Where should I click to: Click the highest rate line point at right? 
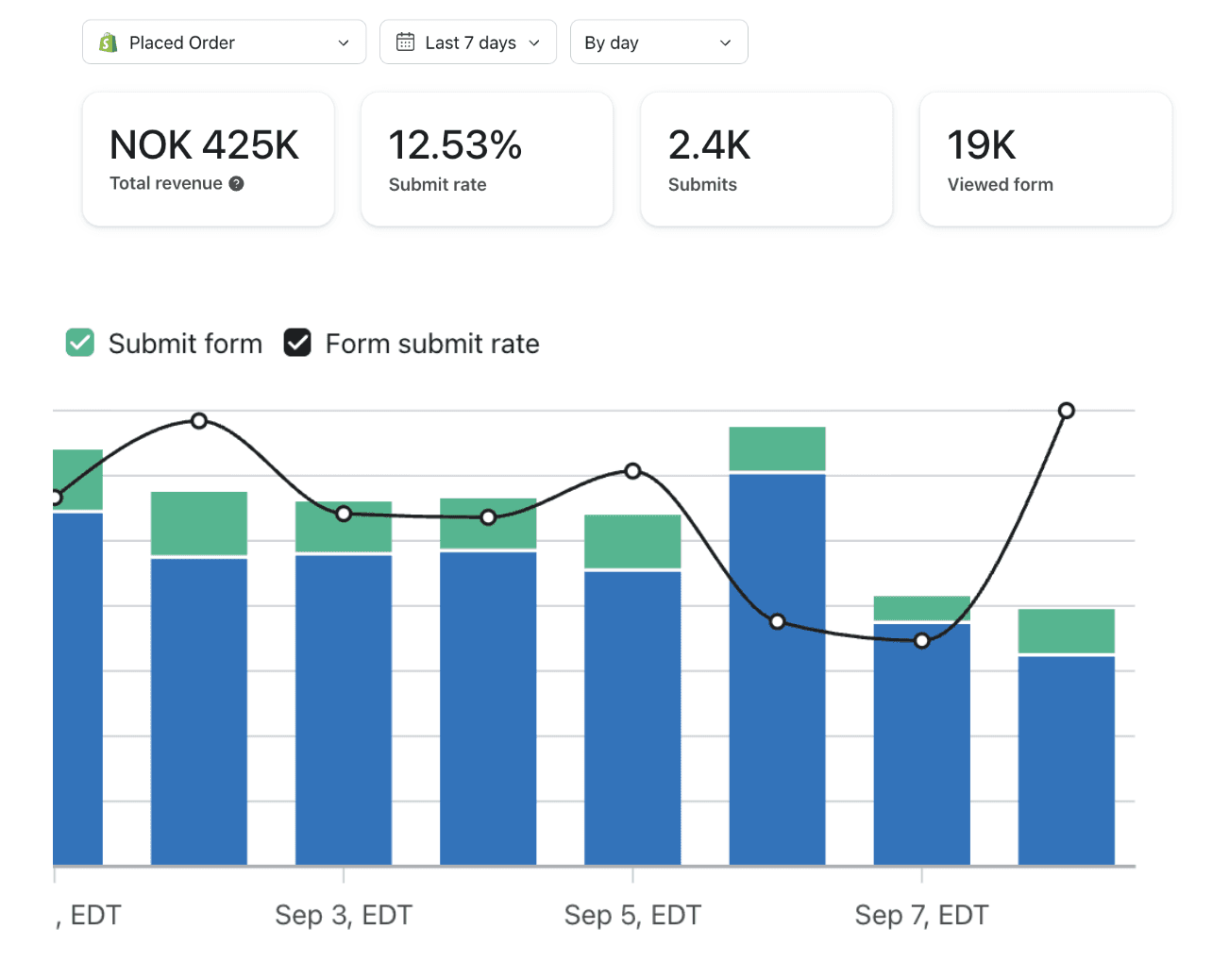pyautogui.click(x=1066, y=411)
